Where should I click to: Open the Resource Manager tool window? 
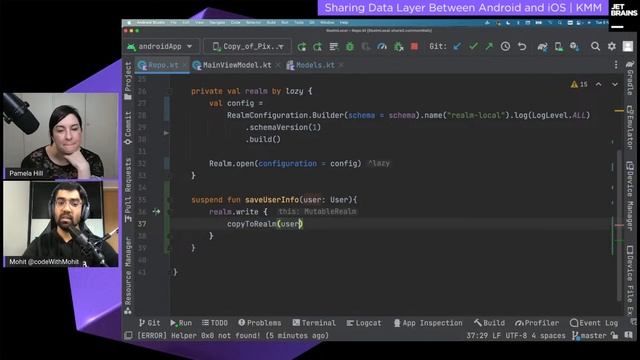(x=128, y=276)
